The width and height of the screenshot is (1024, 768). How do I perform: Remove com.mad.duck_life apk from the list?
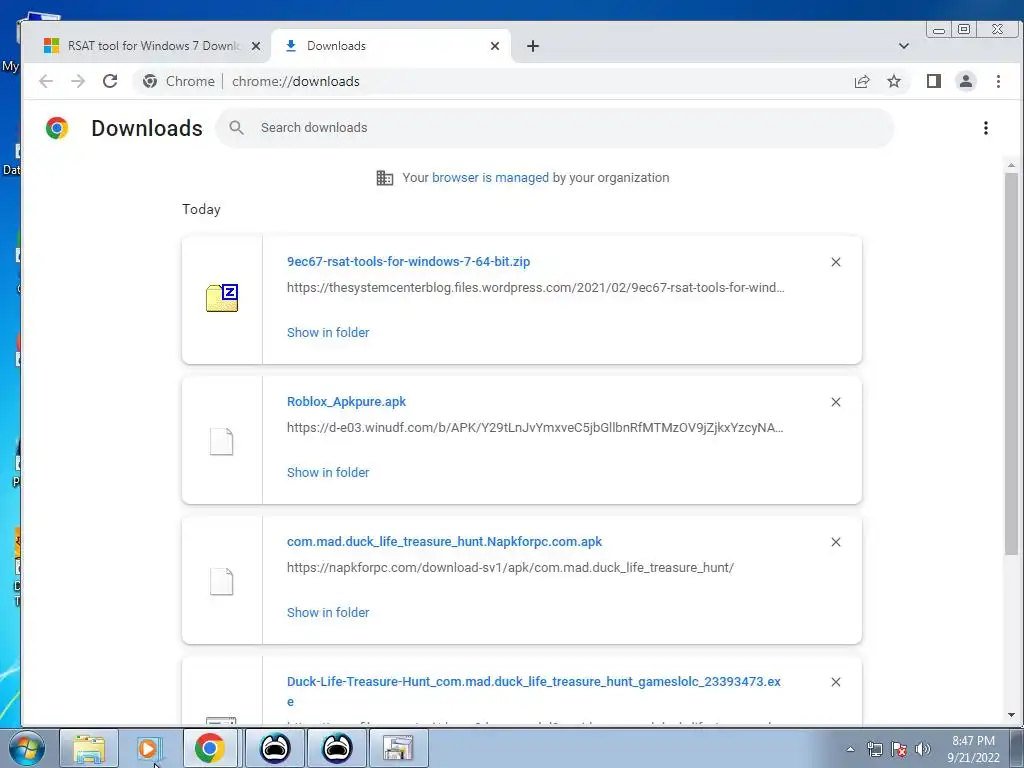tap(836, 542)
